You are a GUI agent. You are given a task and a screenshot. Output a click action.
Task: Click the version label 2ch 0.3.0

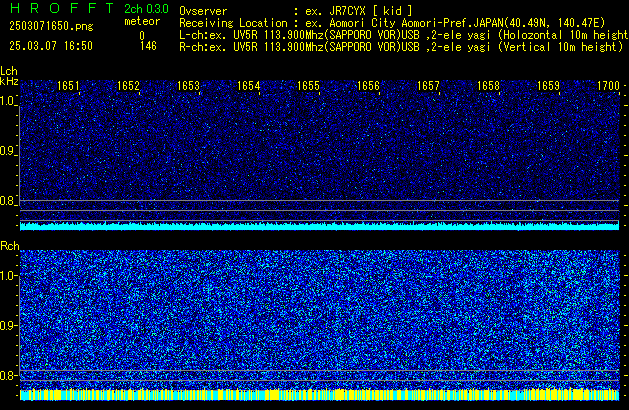146,9
